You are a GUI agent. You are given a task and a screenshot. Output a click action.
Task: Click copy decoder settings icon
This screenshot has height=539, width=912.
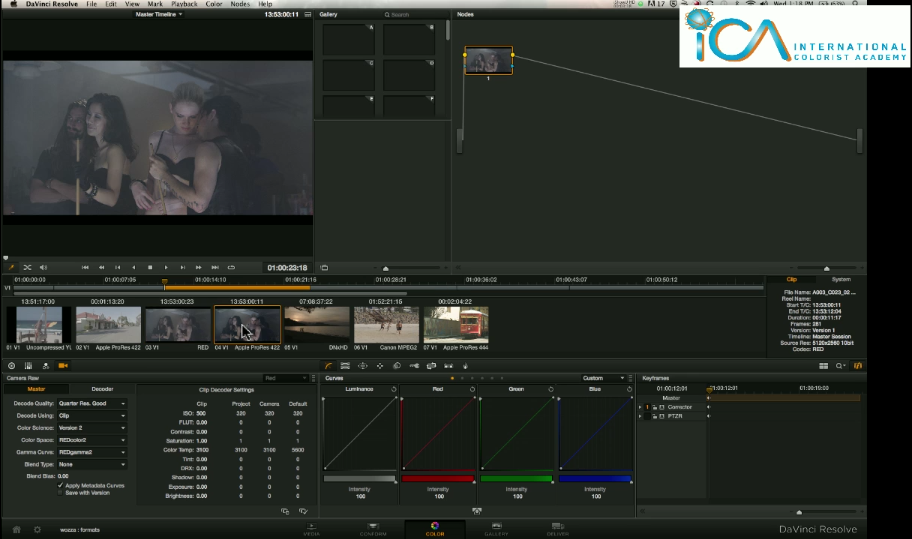285,511
